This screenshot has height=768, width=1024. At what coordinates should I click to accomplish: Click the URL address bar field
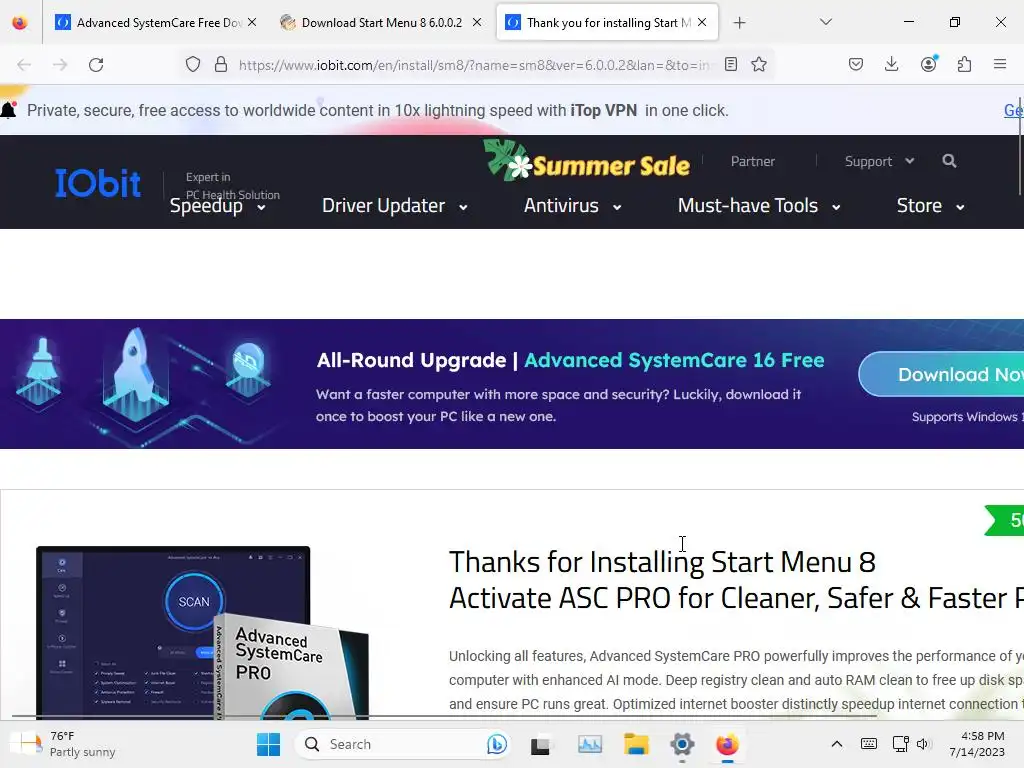click(473, 65)
